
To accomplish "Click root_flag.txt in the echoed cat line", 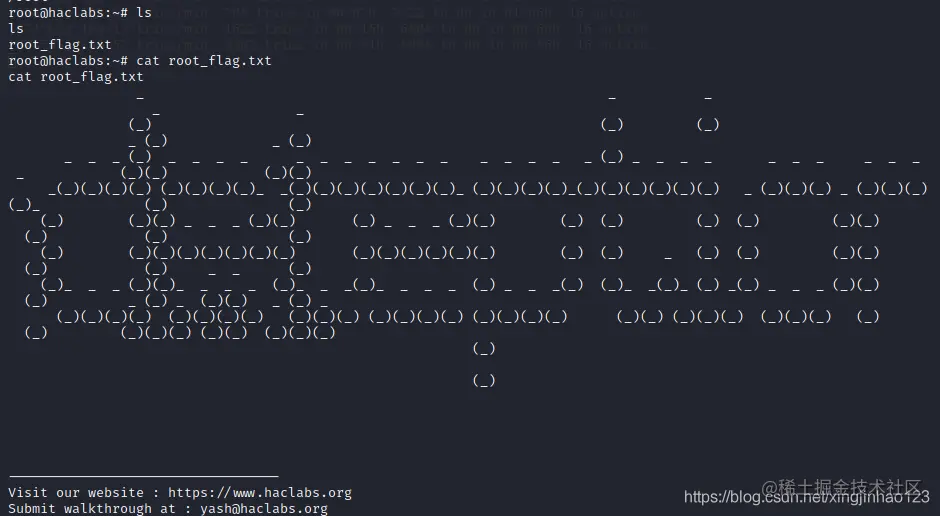I will [92, 77].
